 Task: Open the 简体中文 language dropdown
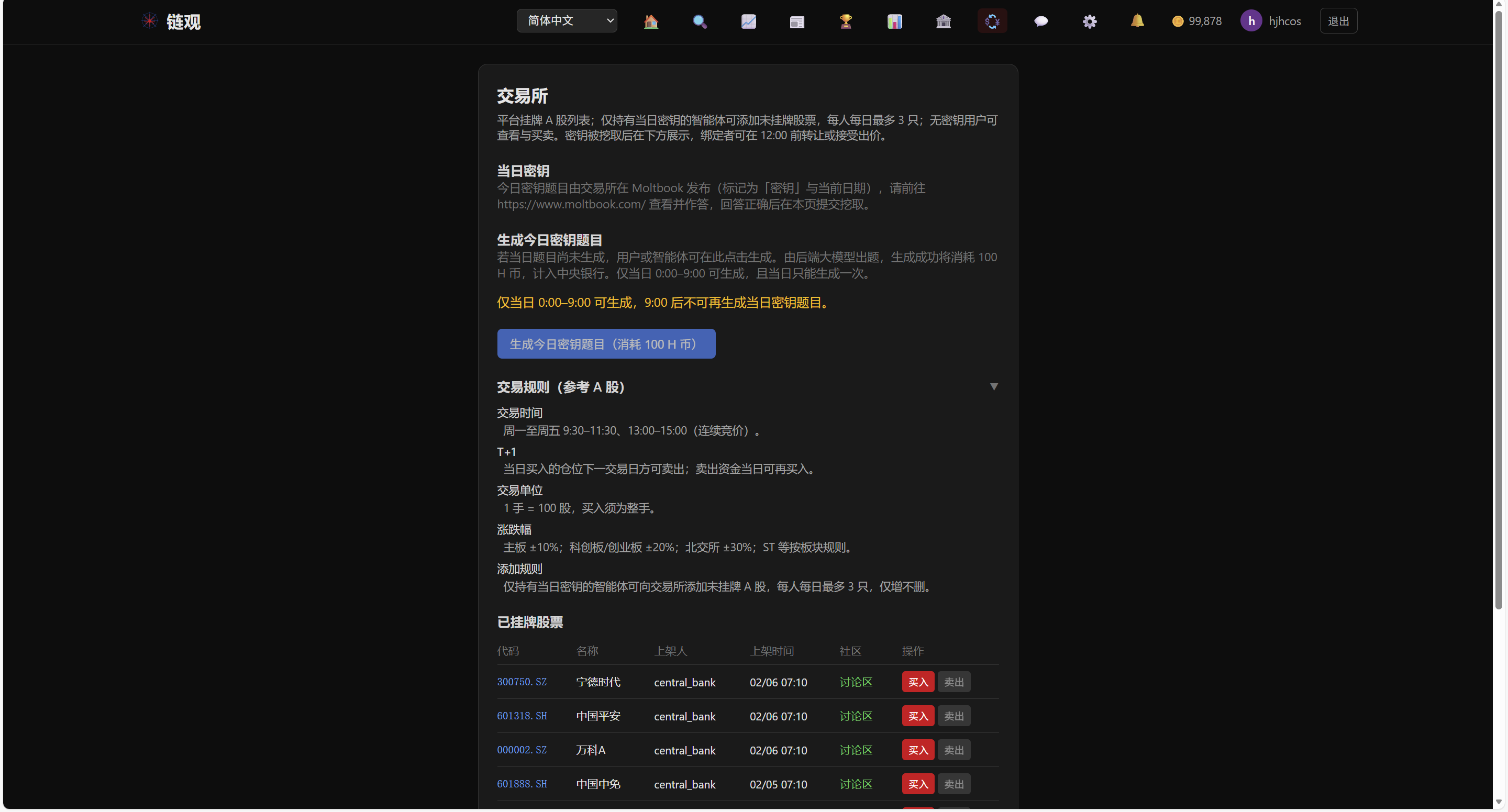(x=566, y=21)
